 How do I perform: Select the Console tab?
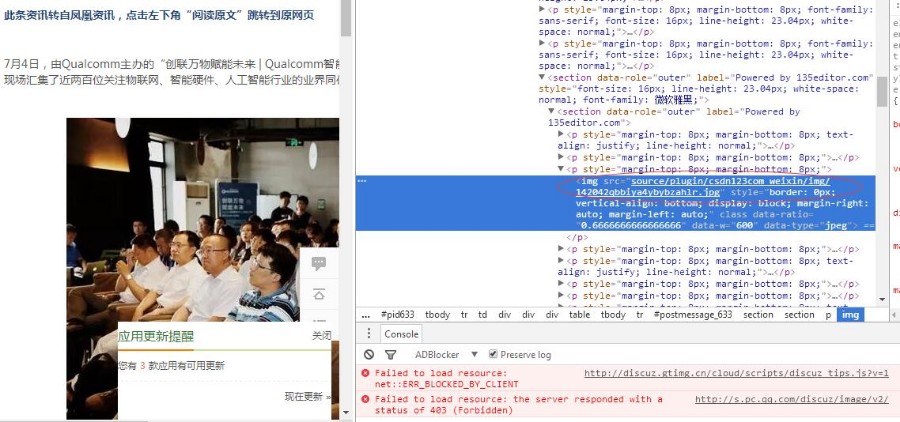[x=401, y=334]
